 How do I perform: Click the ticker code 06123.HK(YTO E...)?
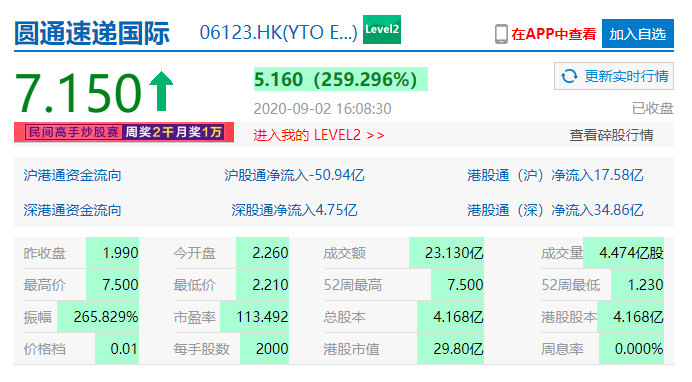[x=278, y=33]
